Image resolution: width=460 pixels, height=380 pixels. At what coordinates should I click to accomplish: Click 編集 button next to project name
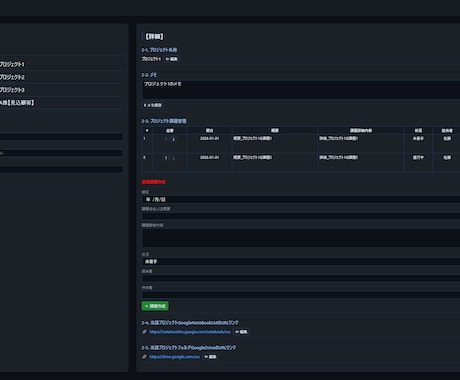coord(172,59)
